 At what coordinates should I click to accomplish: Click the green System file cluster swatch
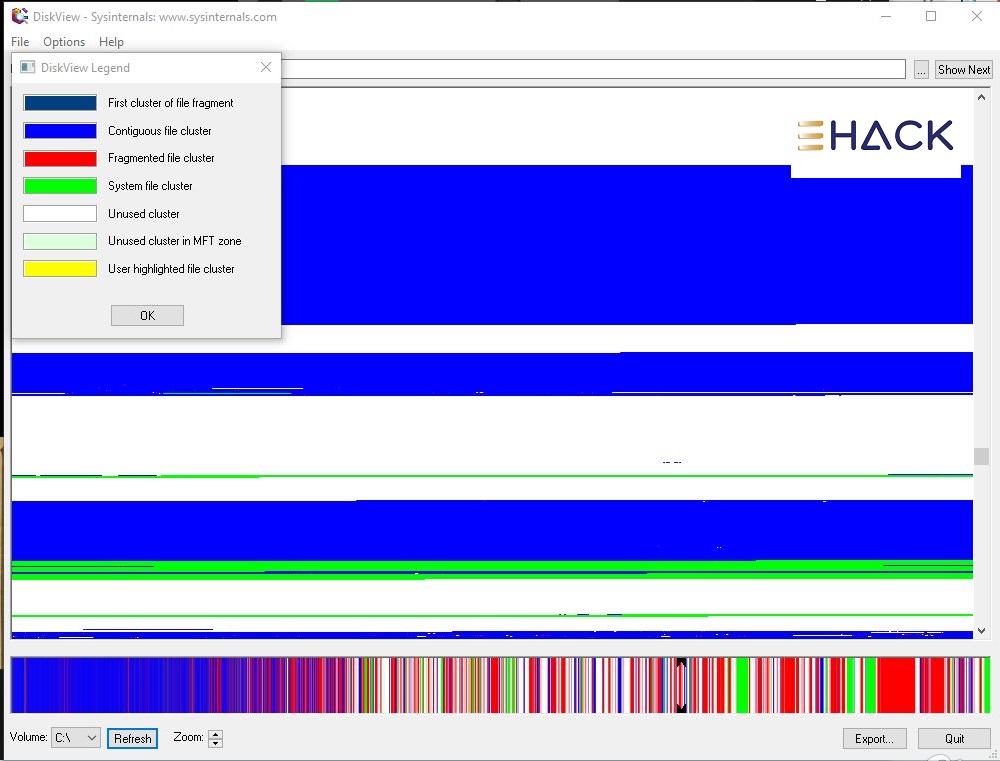point(60,186)
